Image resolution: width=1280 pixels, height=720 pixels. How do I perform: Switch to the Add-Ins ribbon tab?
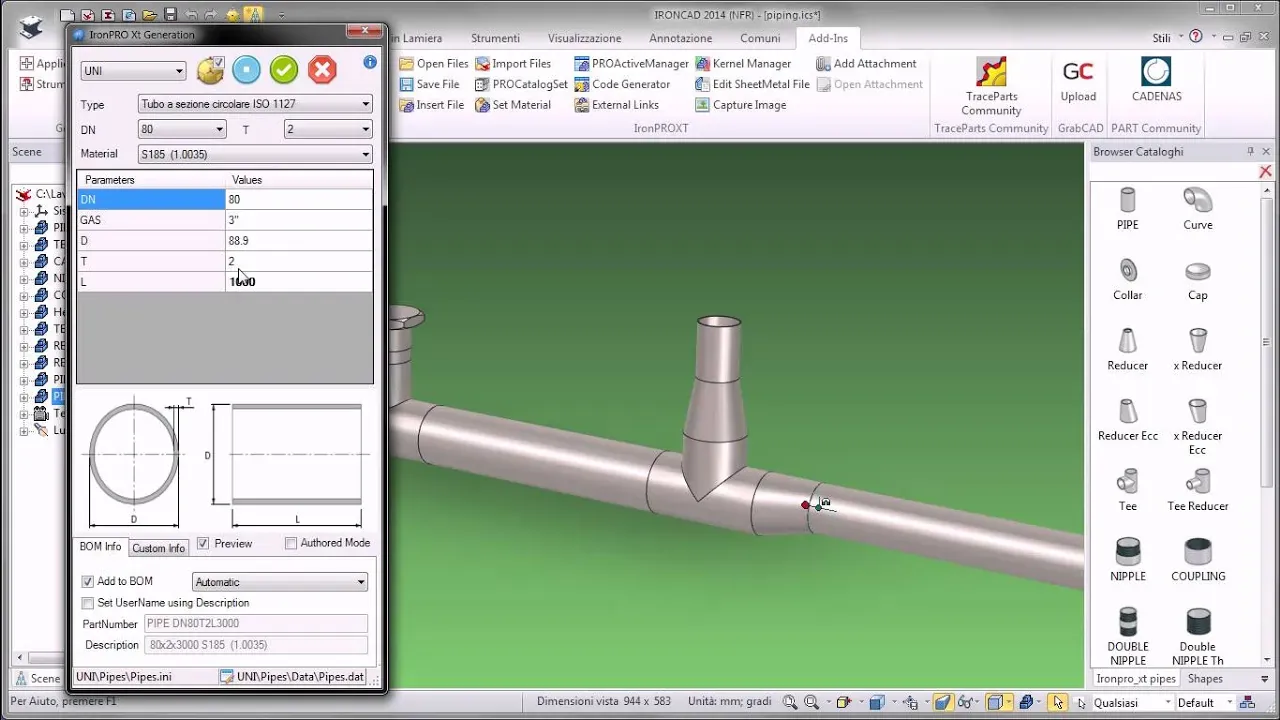pyautogui.click(x=827, y=38)
